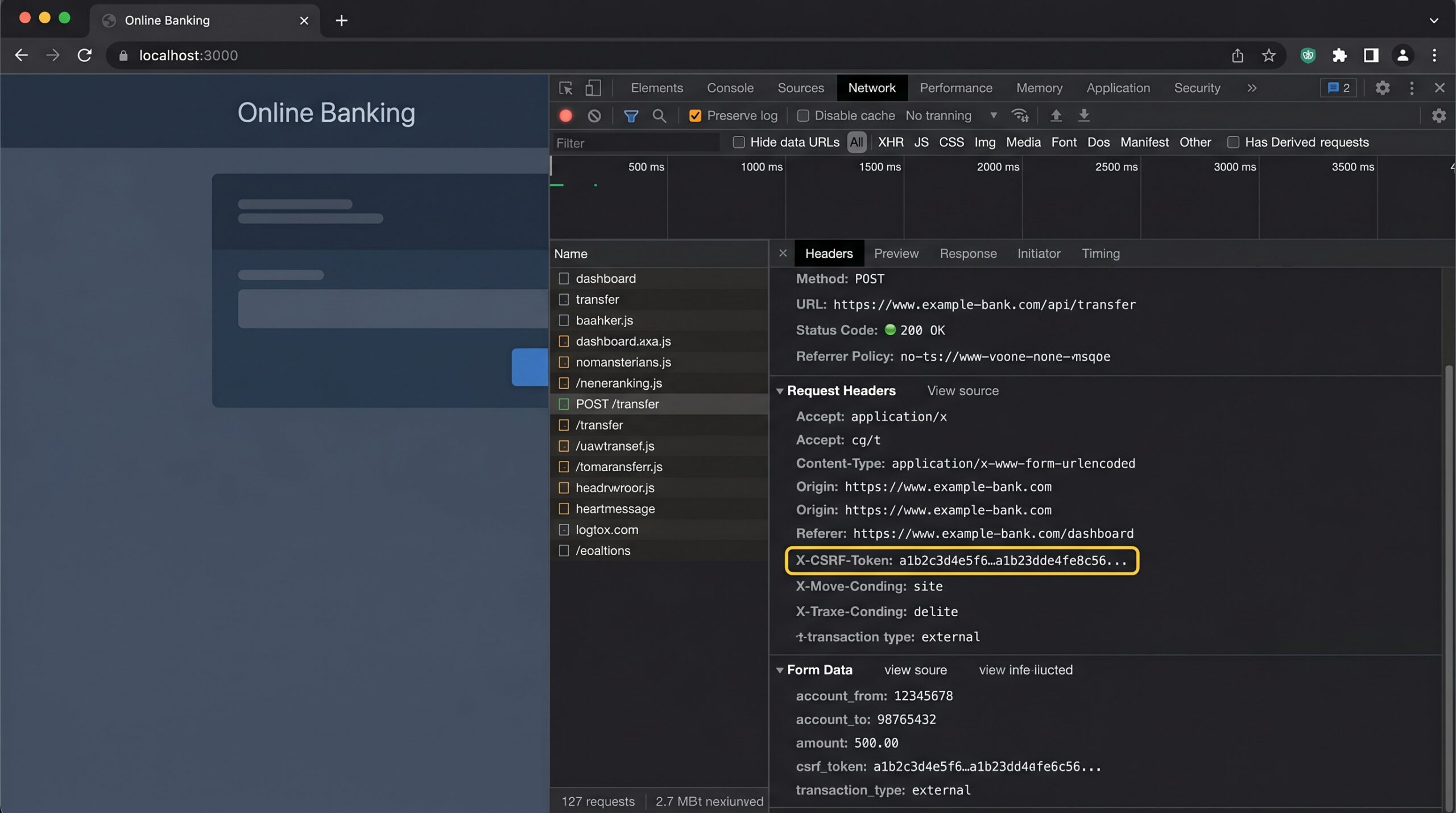Open the Application tab
Screen dimensions: 1456x813
pos(1118,88)
